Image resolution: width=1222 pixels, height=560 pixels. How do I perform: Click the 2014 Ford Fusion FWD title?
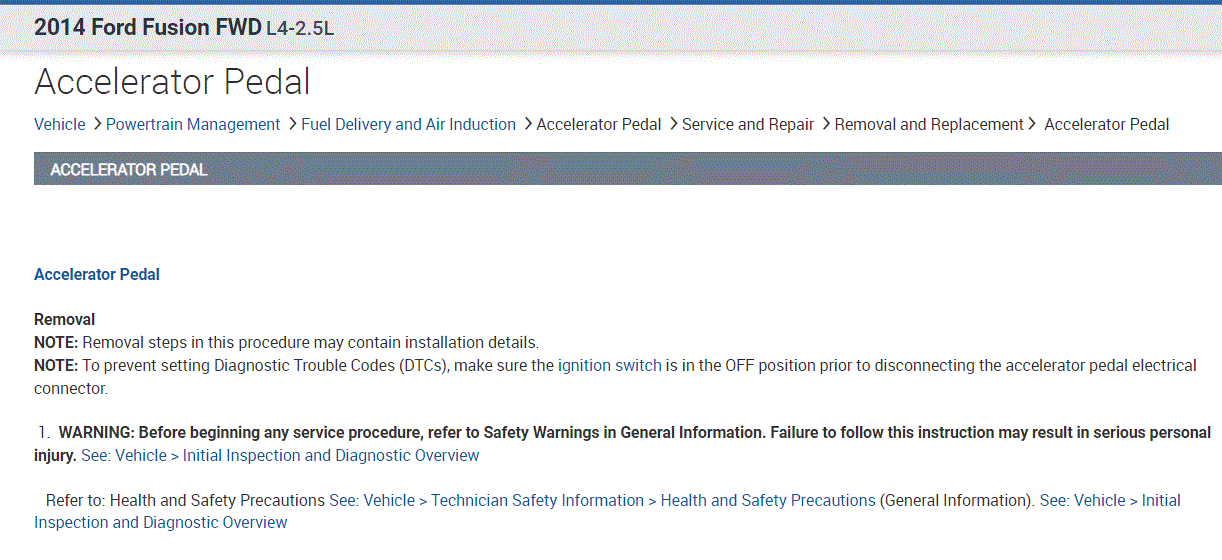(148, 28)
